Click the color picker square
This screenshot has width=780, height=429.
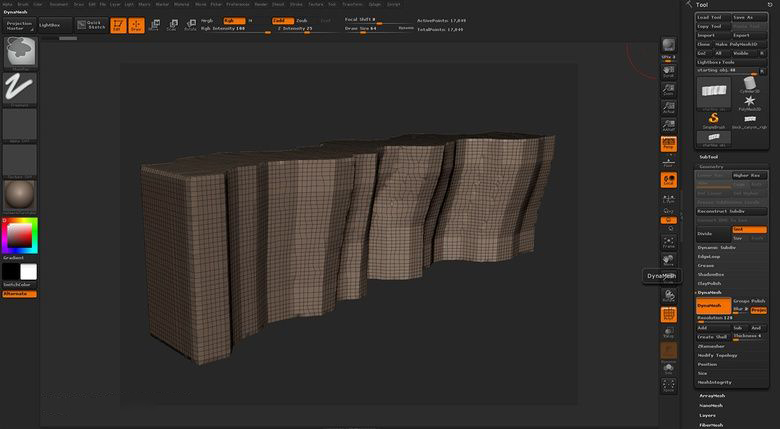(x=20, y=236)
